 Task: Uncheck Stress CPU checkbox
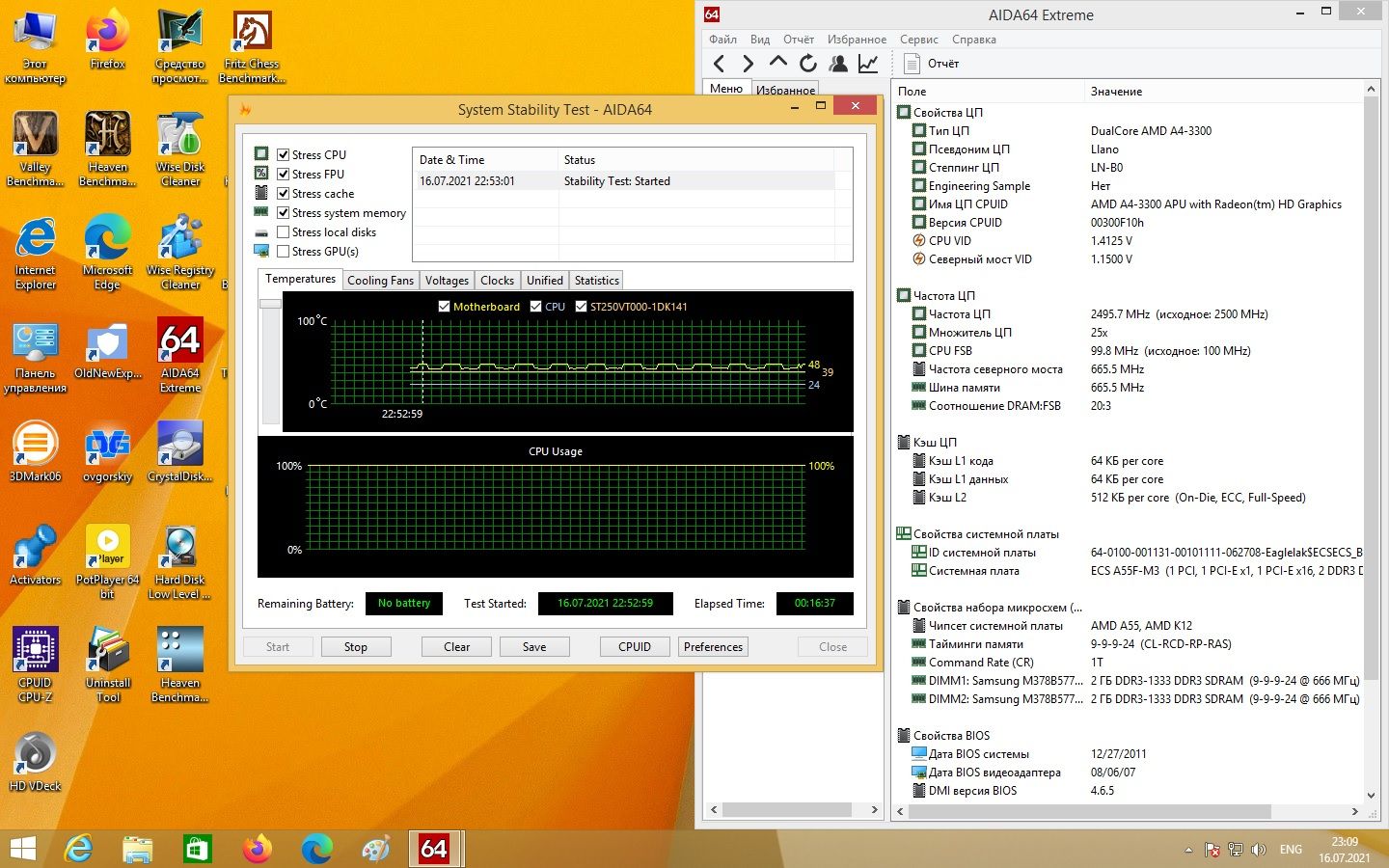[284, 154]
